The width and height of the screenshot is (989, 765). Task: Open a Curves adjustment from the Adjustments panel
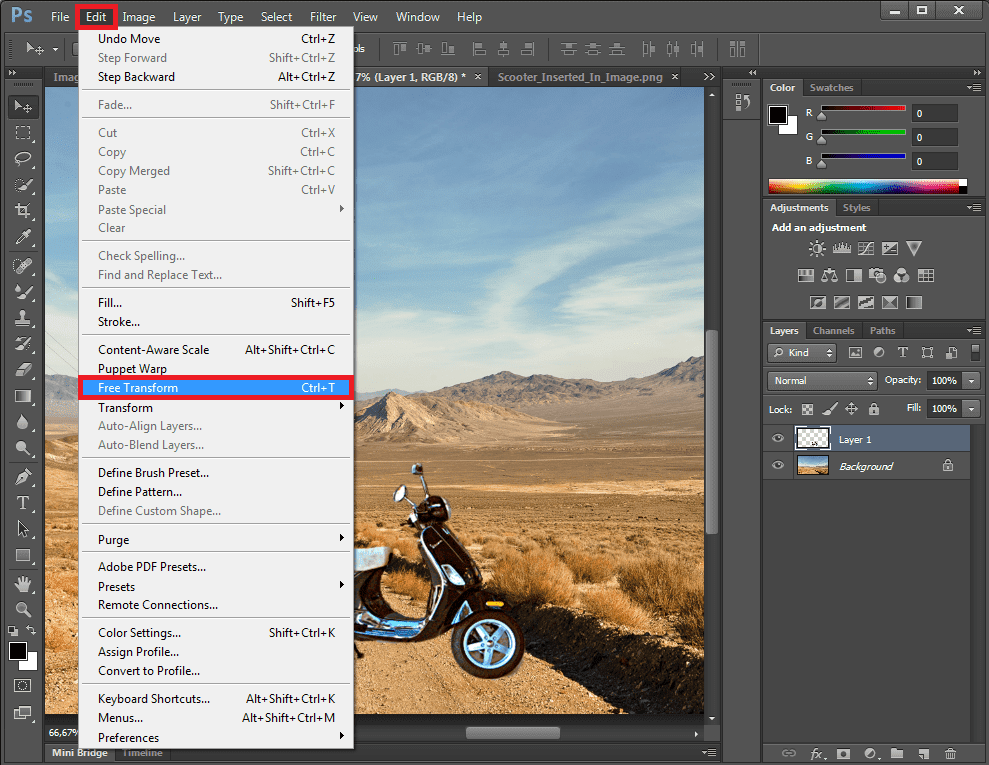click(x=866, y=249)
